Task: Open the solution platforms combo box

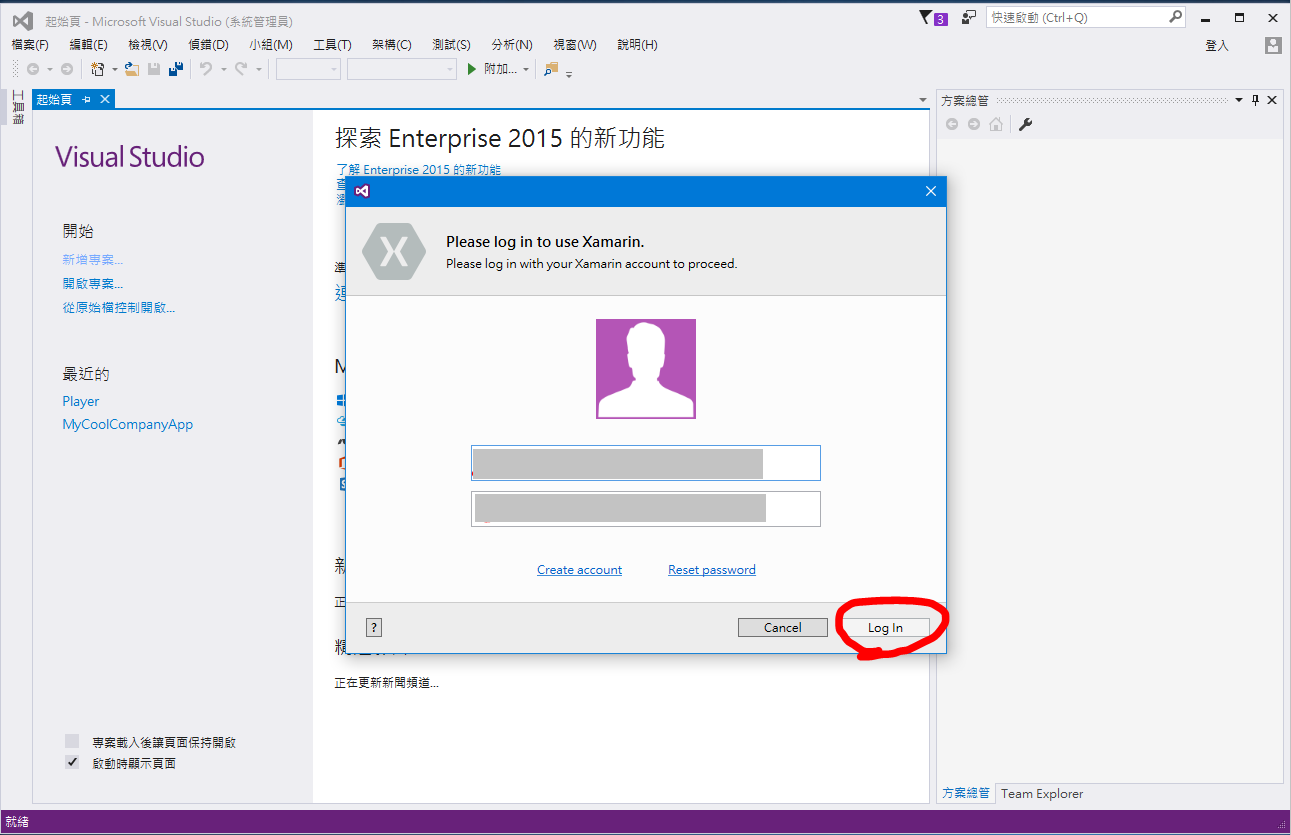Action: 402,69
